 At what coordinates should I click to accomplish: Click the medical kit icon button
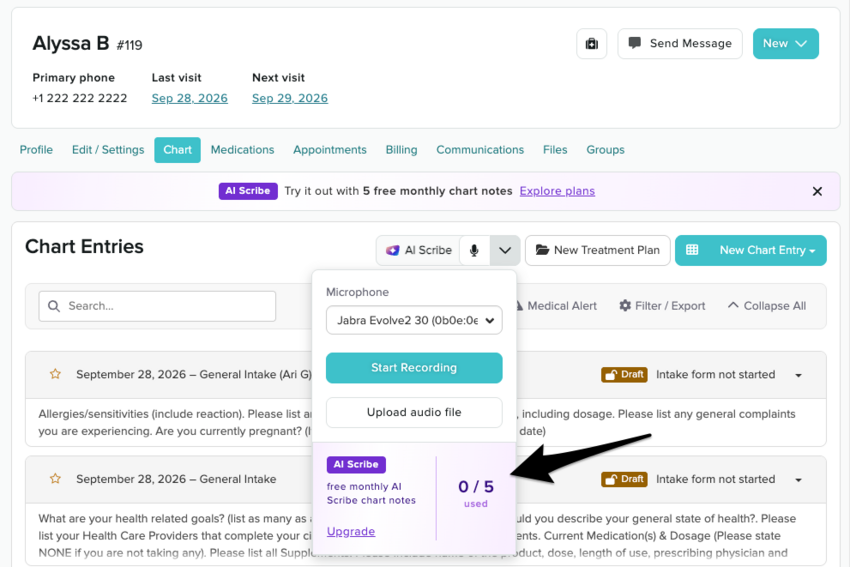(591, 43)
